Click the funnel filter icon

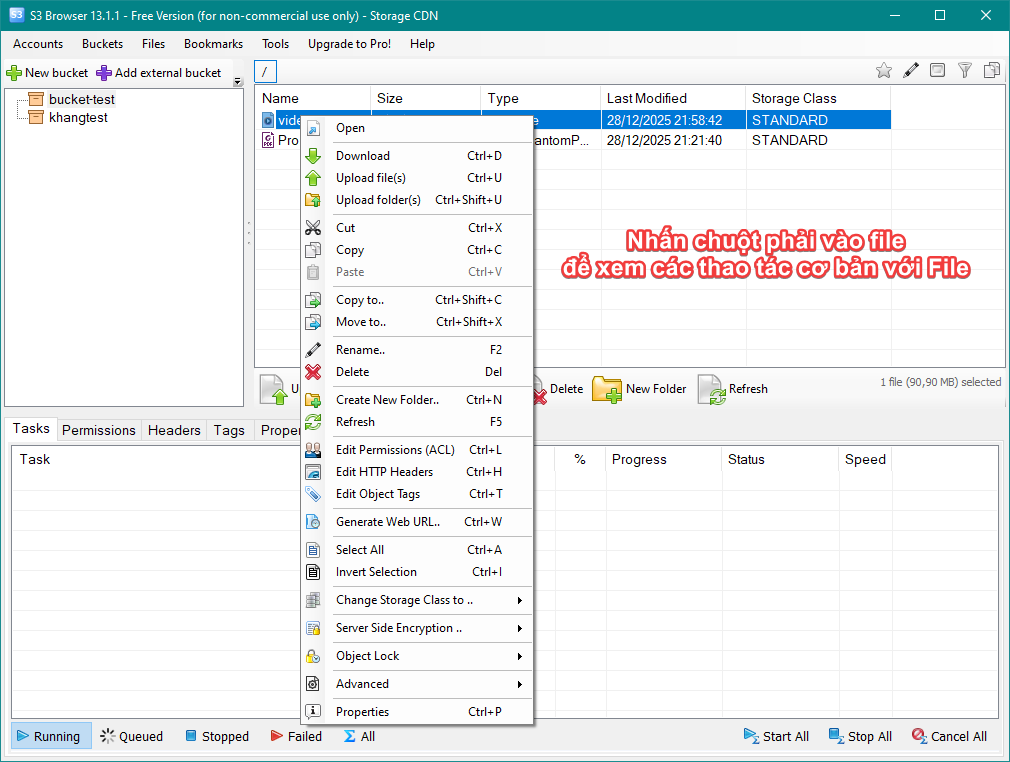coord(965,70)
